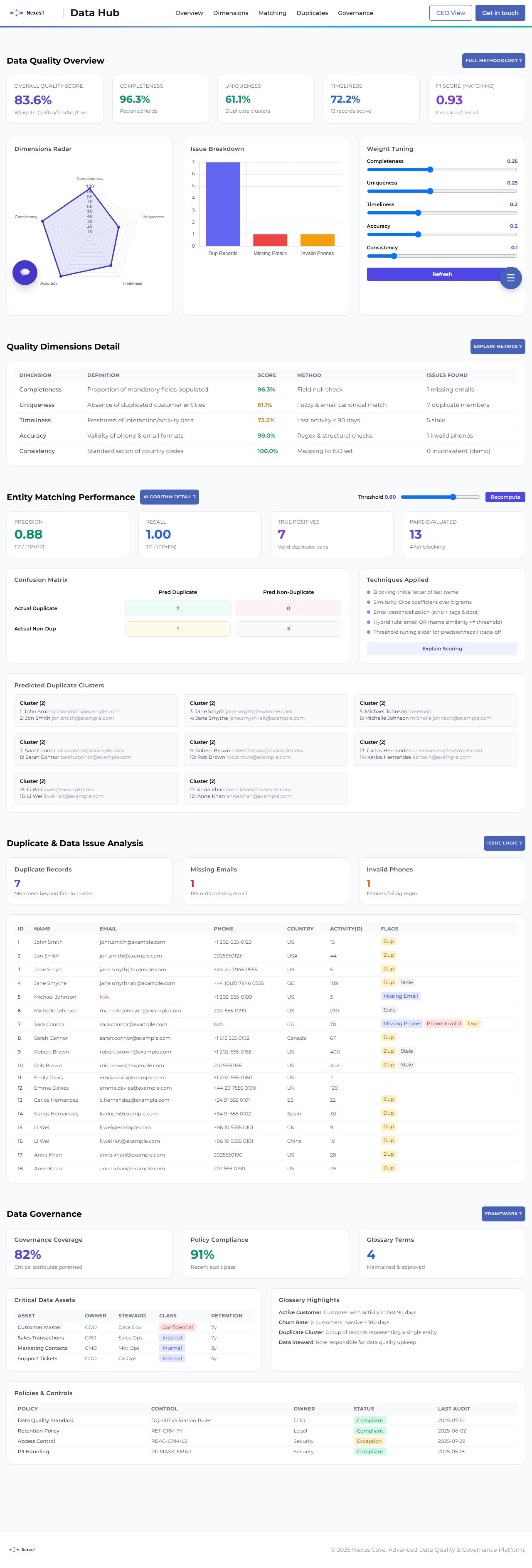
Task: Click the F1 Score 0.93 value
Action: point(449,100)
